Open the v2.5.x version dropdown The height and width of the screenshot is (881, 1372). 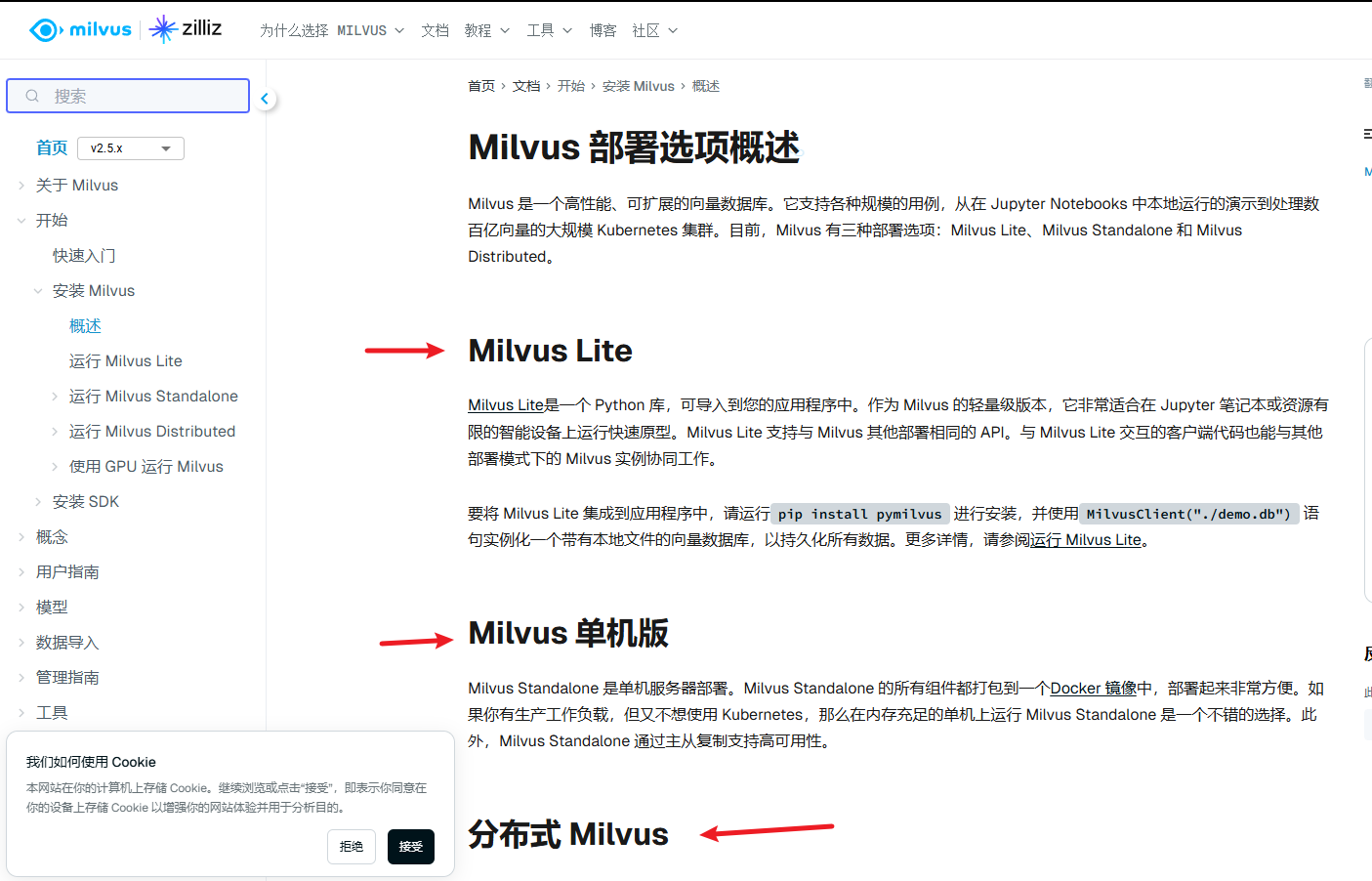[x=131, y=148]
